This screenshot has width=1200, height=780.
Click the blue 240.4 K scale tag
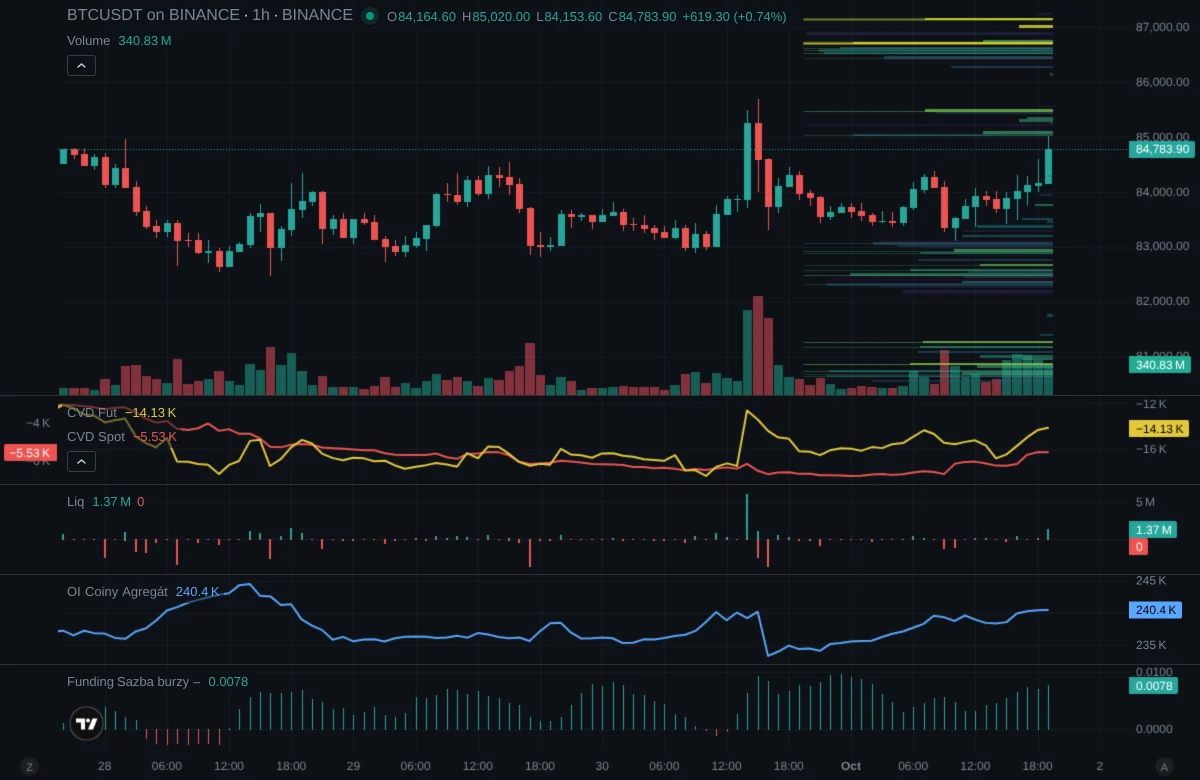(x=1155, y=610)
